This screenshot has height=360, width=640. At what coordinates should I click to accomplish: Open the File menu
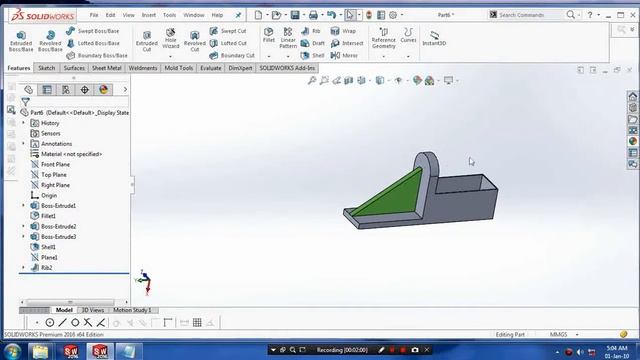click(94, 15)
